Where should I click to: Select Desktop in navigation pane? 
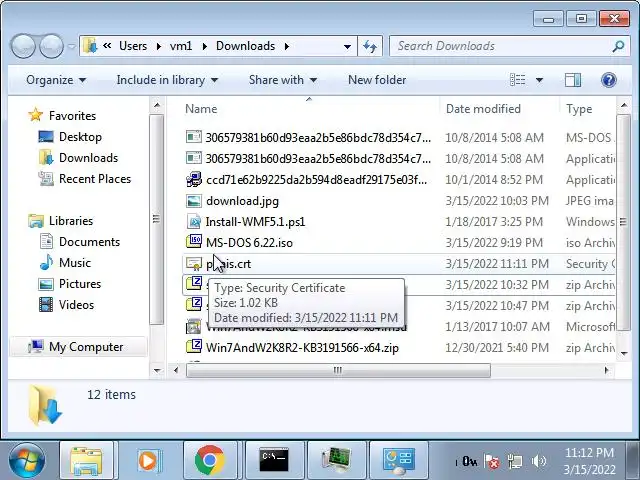[x=80, y=137]
